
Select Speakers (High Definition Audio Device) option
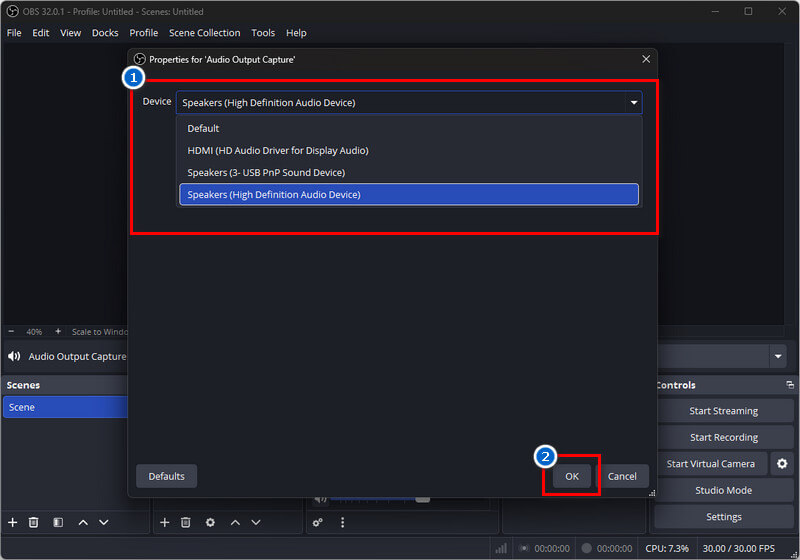click(409, 194)
